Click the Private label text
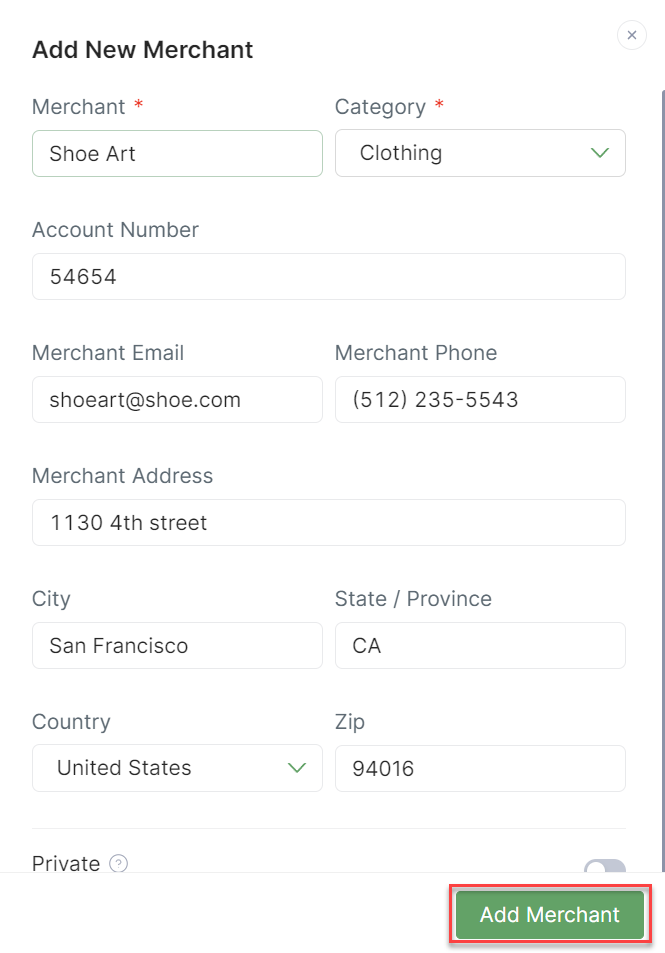The width and height of the screenshot is (665, 953). click(66, 863)
